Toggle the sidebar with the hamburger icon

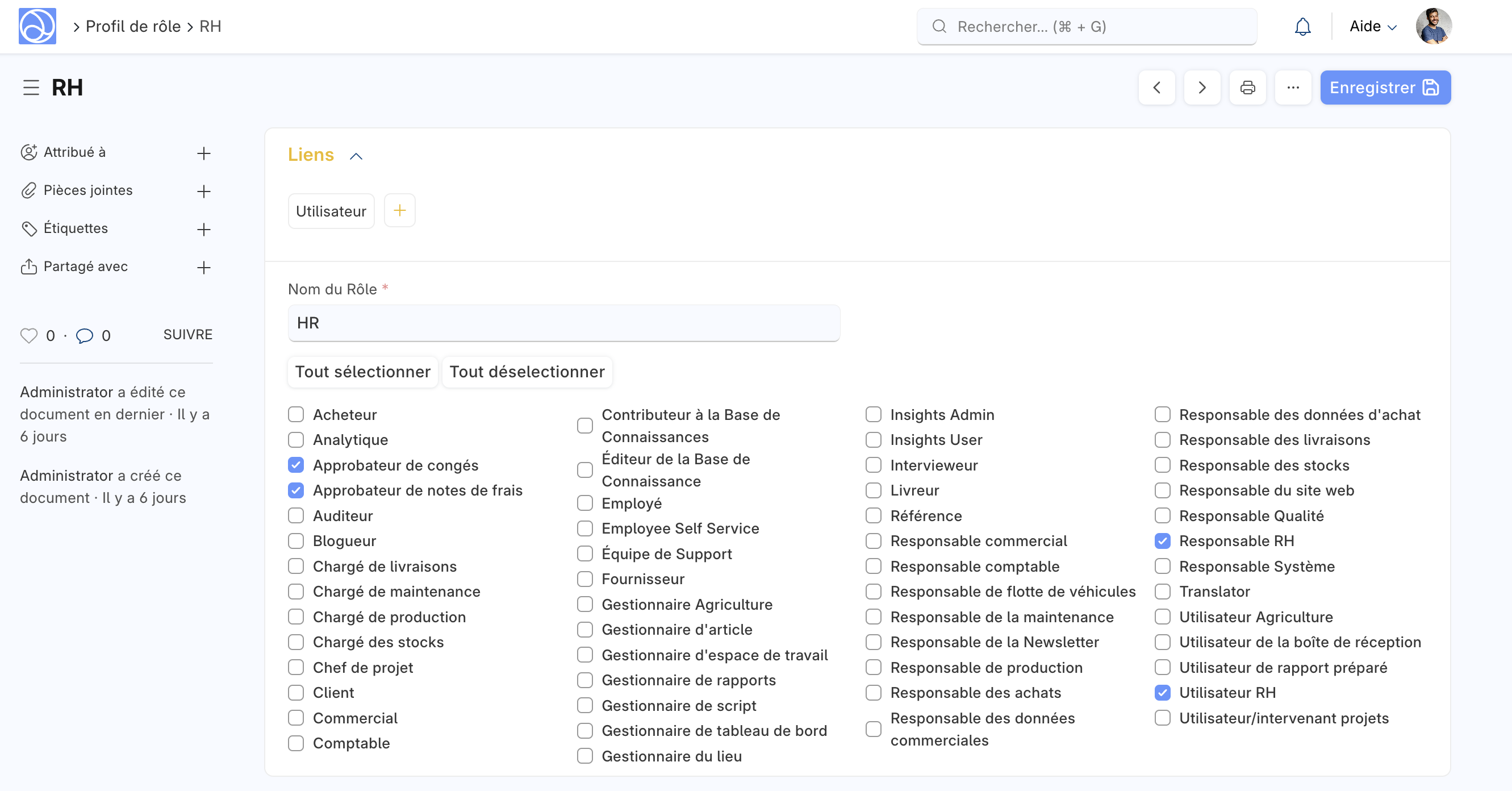click(x=31, y=87)
